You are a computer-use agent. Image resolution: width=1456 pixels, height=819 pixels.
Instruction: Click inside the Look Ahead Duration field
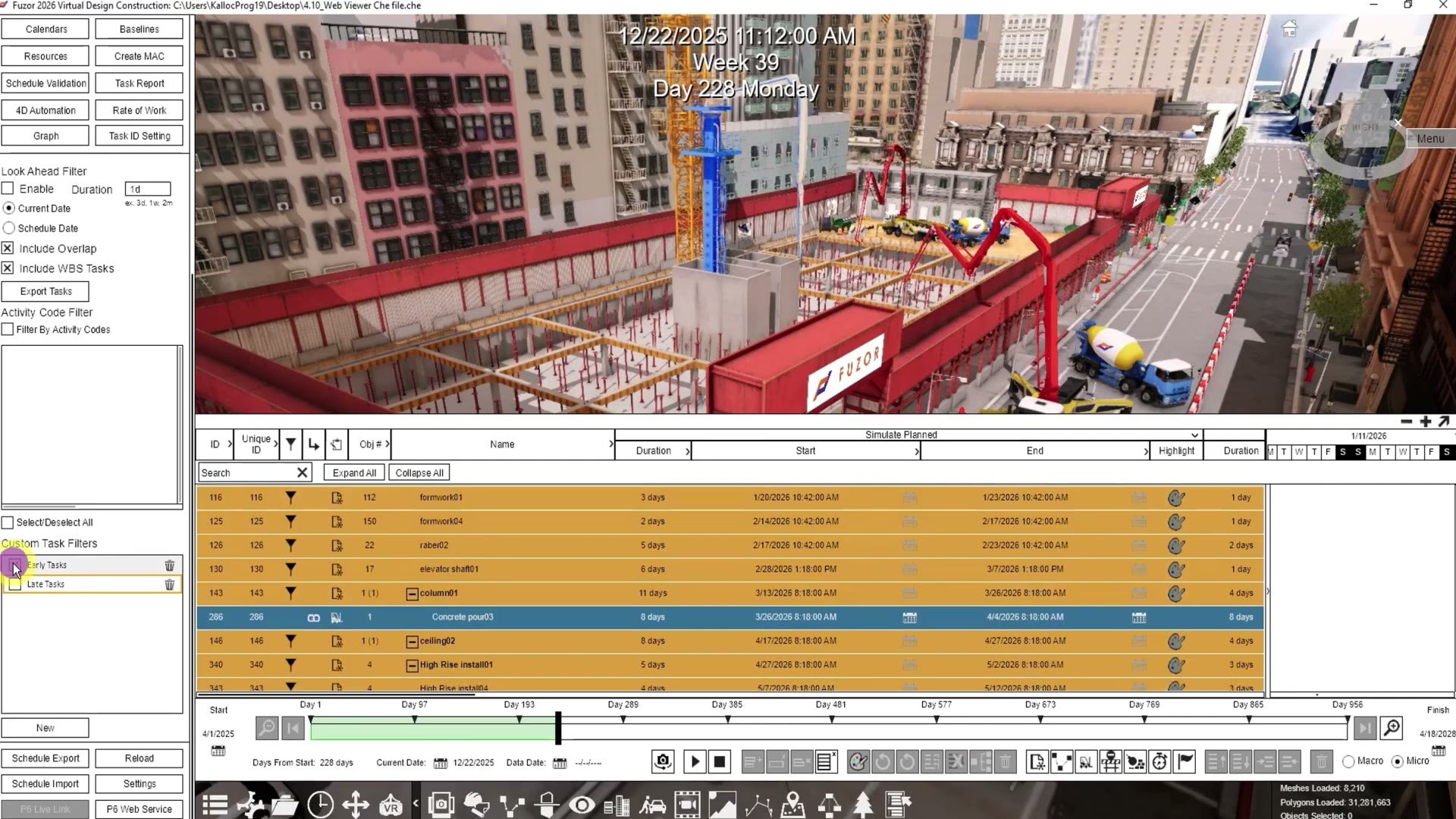(x=148, y=189)
